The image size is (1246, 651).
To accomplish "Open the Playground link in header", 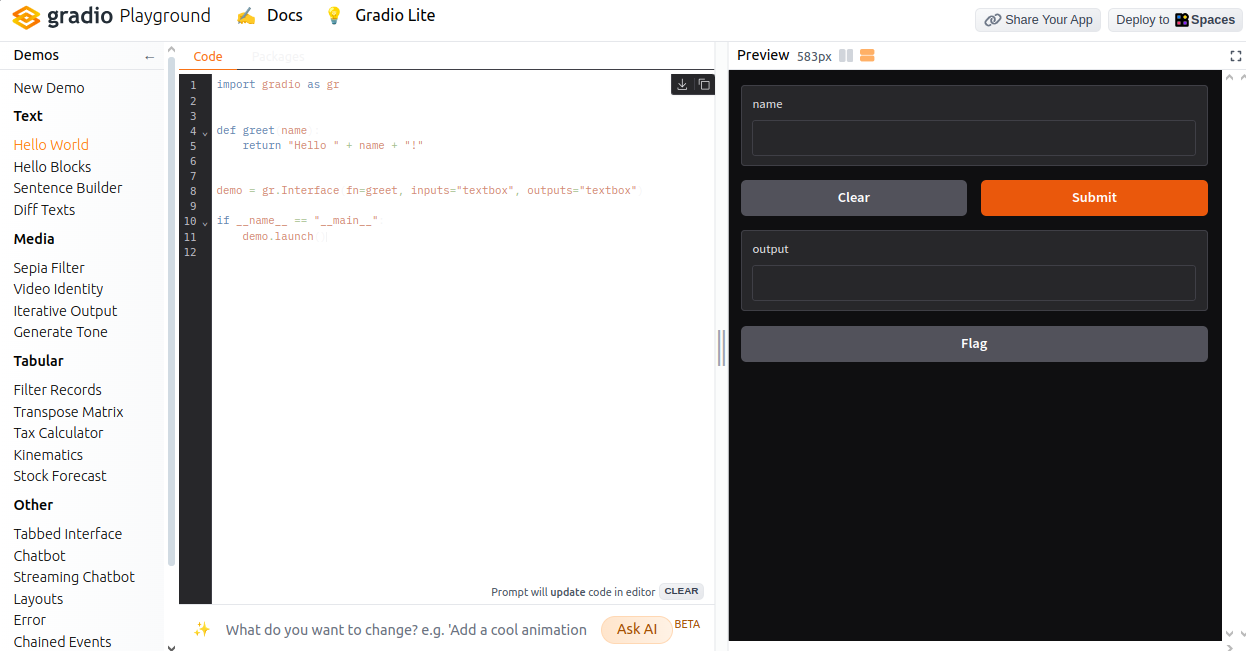I will (165, 16).
